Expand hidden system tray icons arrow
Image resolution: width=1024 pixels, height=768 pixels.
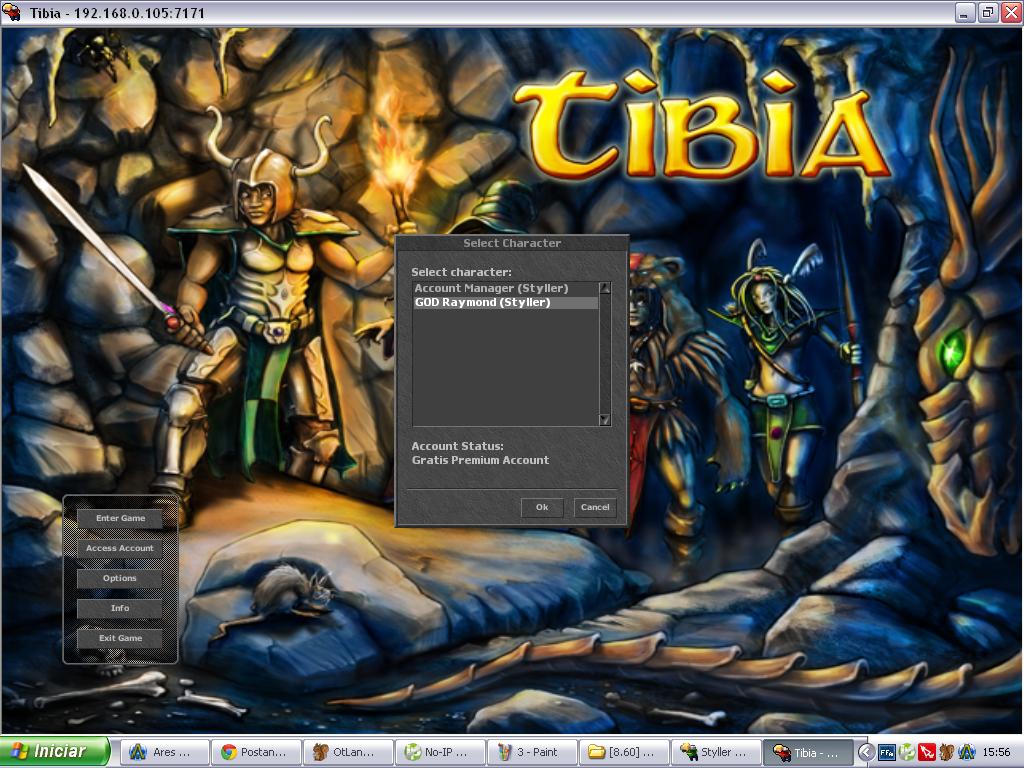pos(866,752)
